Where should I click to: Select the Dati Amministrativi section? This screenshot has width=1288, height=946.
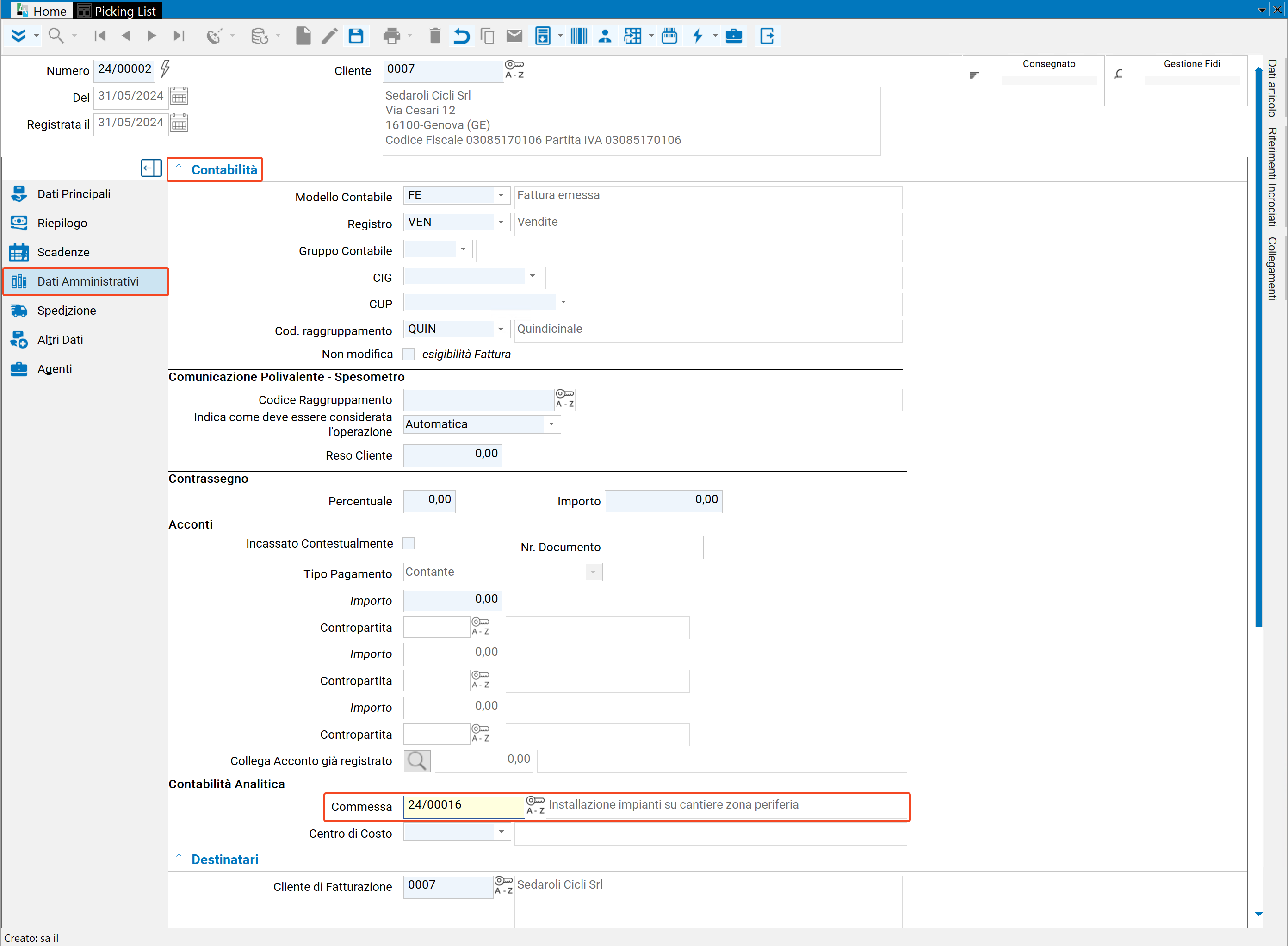point(86,281)
